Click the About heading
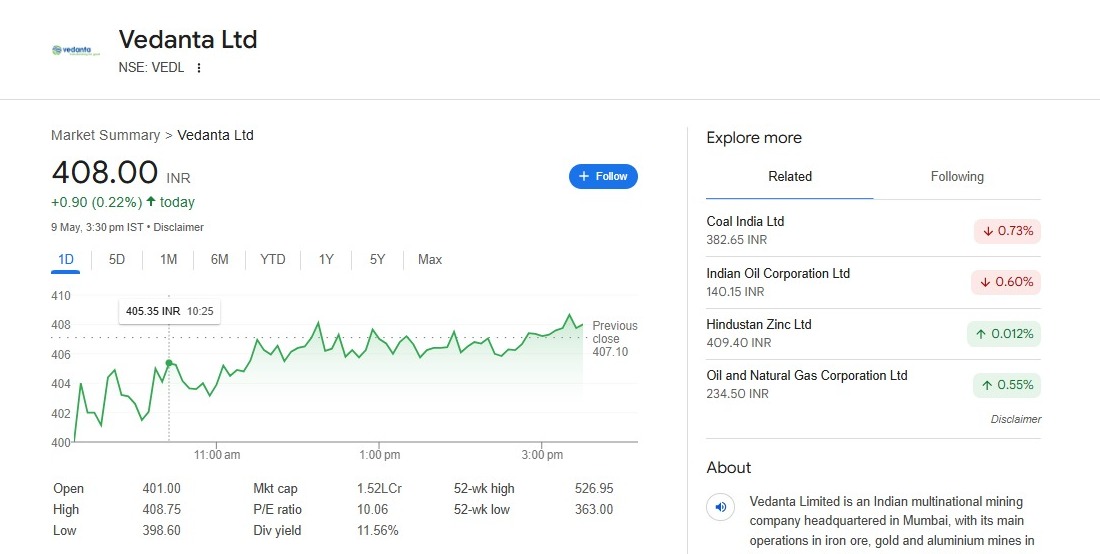 coord(729,468)
